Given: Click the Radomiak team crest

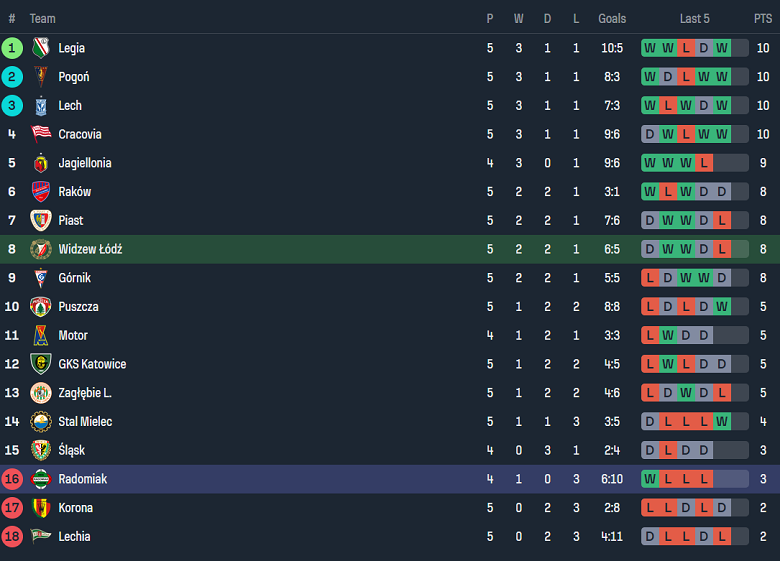Looking at the screenshot, I should coord(41,479).
